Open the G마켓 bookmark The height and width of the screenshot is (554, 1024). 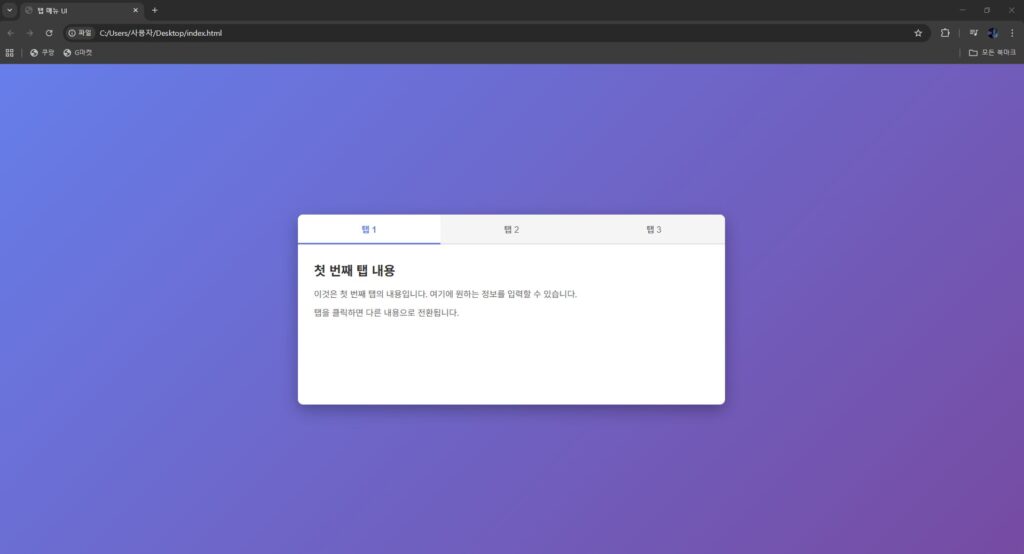click(78, 53)
